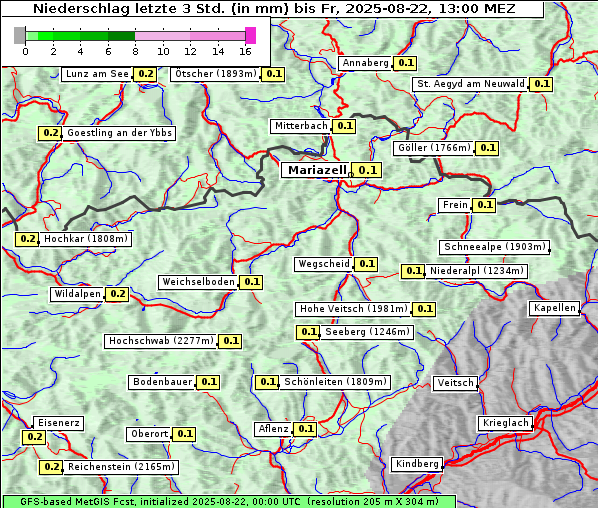This screenshot has height=508, width=598.
Task: Click the 0.2 value beside Goestling
Action: click(x=50, y=133)
